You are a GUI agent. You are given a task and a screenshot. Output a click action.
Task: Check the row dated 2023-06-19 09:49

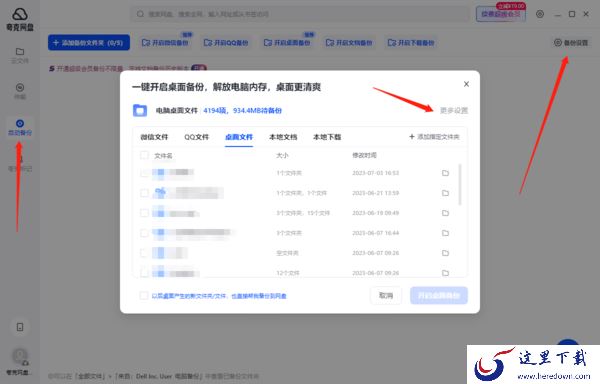click(x=144, y=213)
